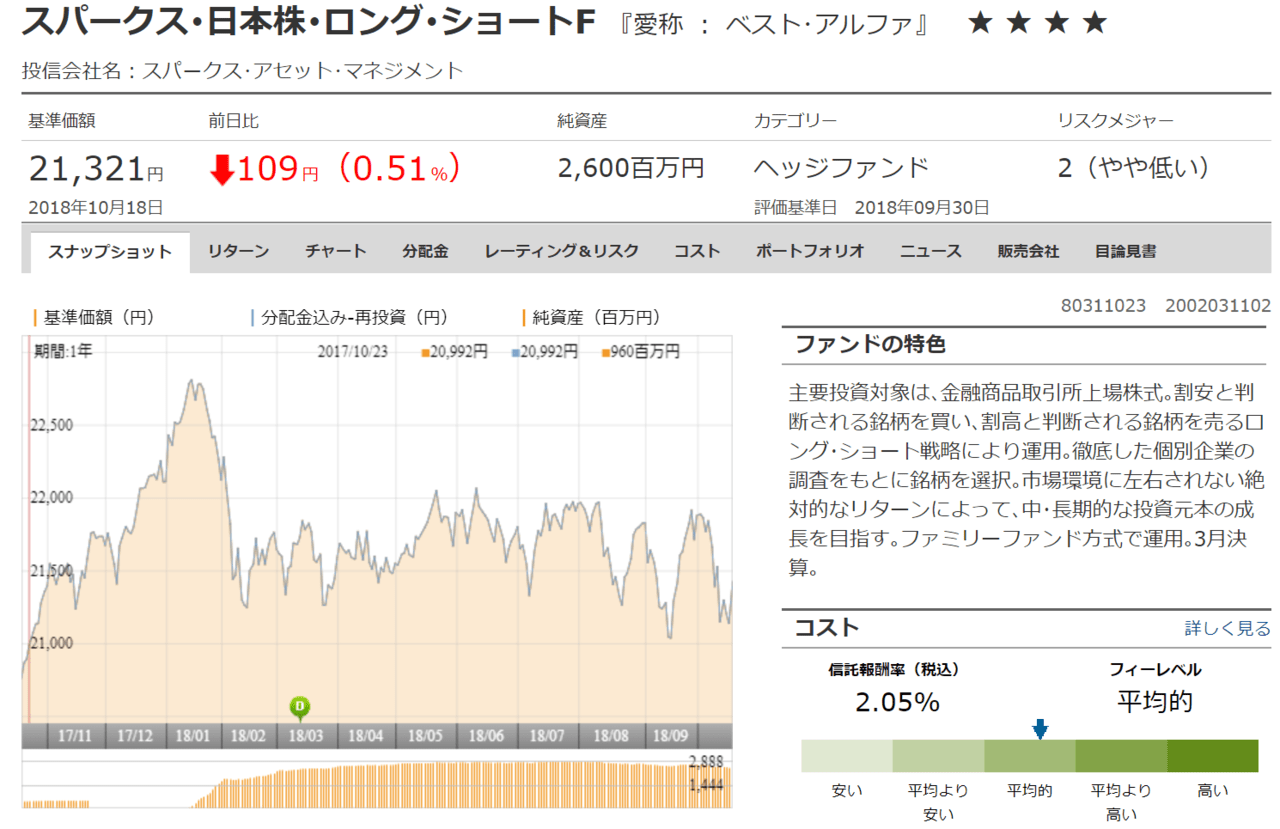Screen dimensions: 1280x829
Task: Open the ポートフォリオ tab
Action: coord(810,252)
